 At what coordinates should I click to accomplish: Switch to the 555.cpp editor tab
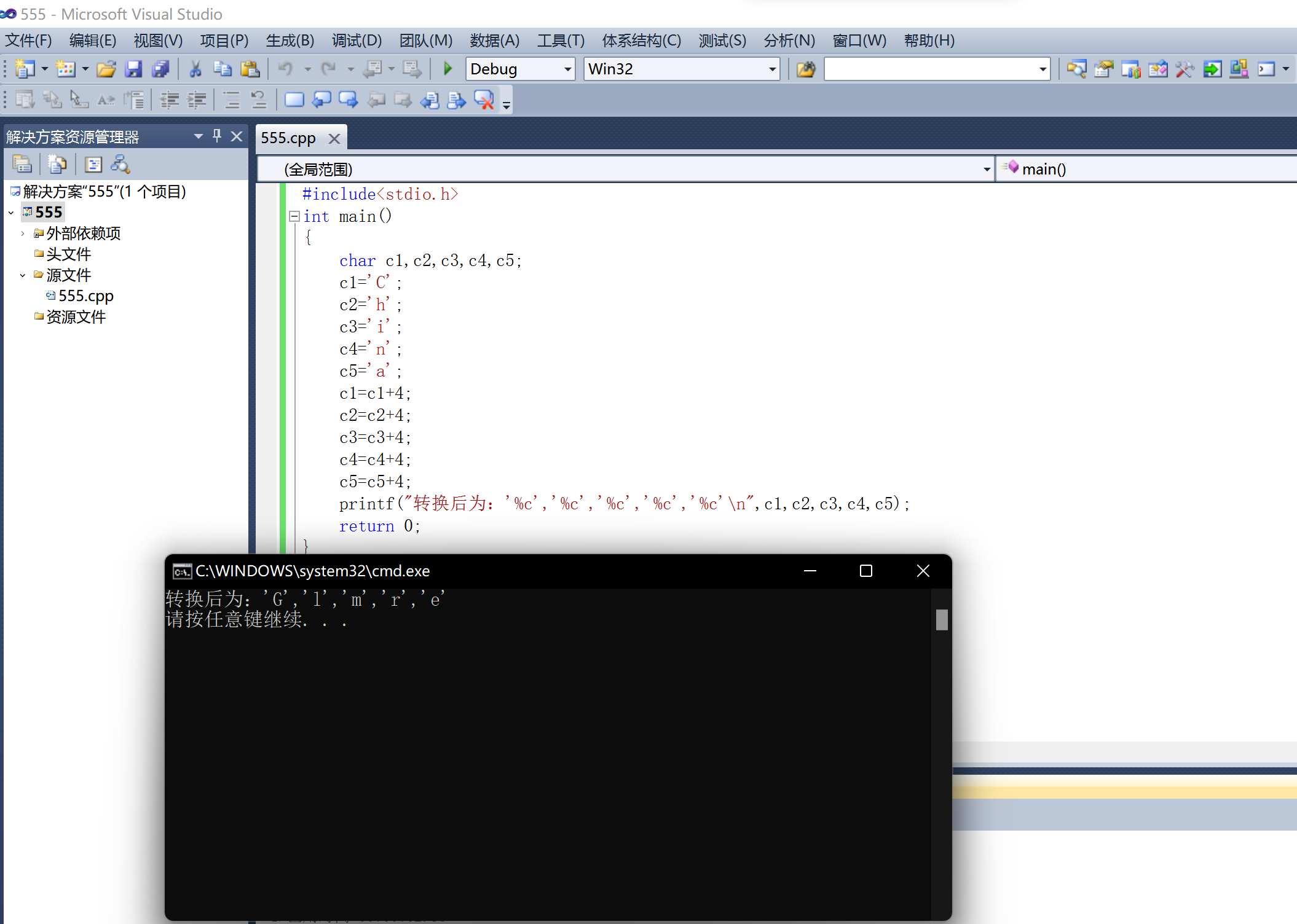[x=289, y=138]
